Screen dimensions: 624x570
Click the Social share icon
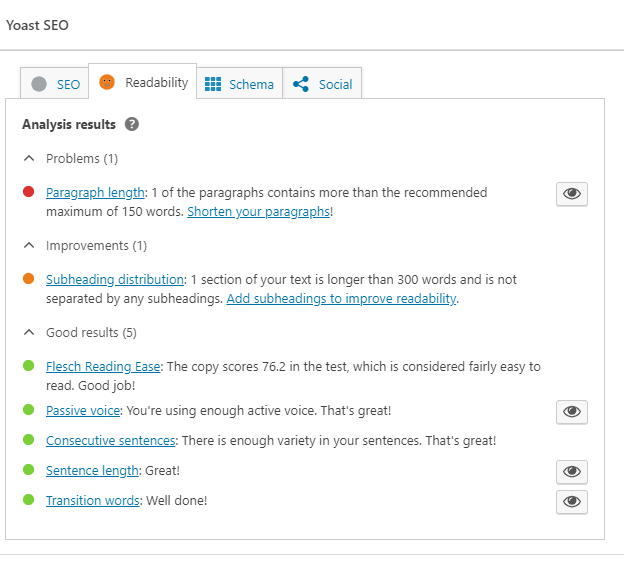click(301, 84)
